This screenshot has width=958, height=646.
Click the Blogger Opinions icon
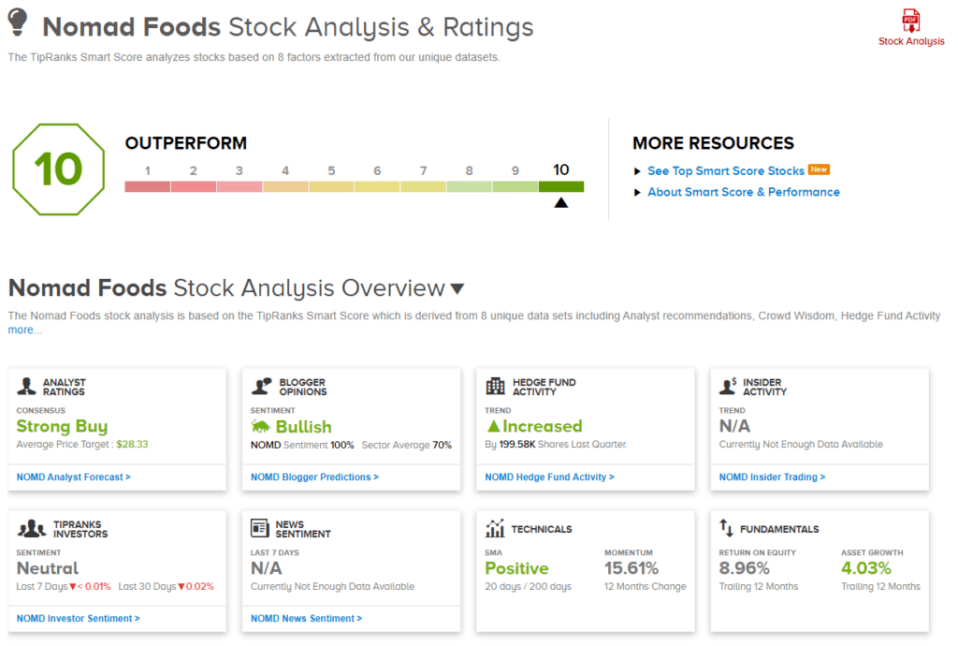point(261,386)
